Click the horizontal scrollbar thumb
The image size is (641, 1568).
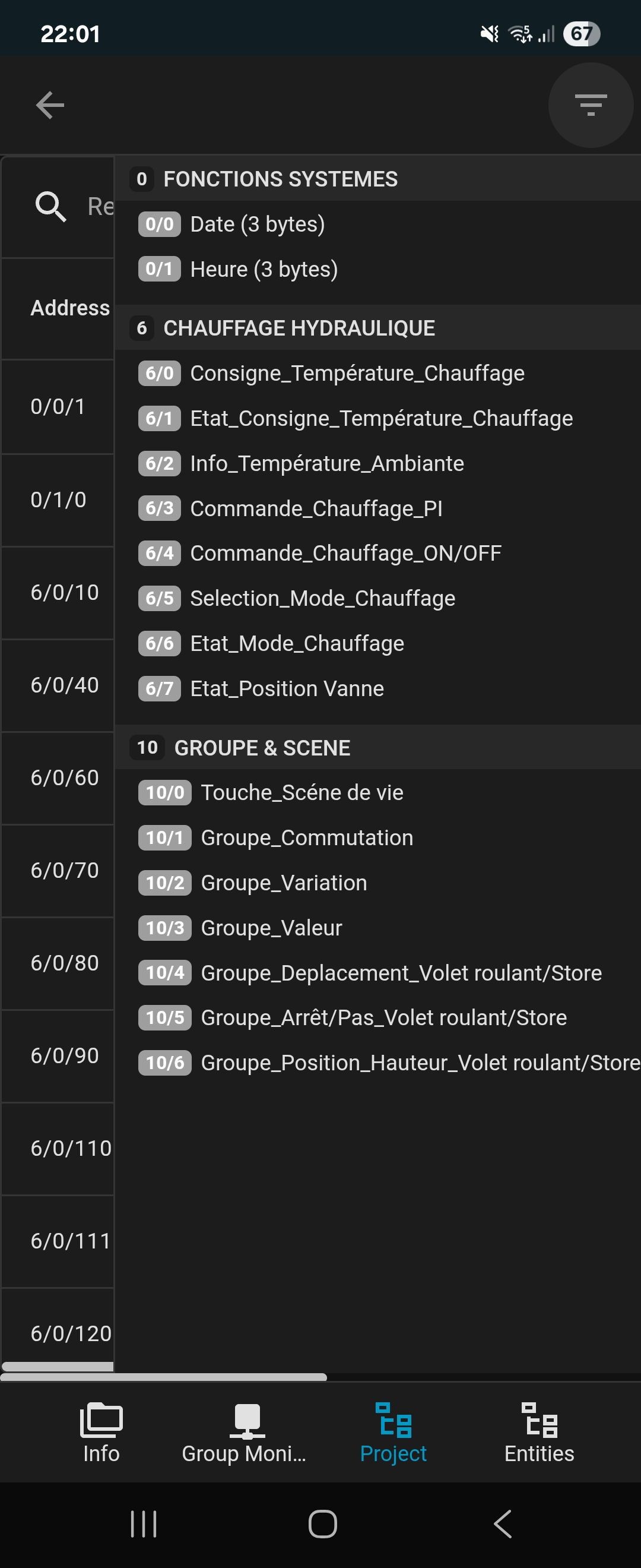pos(164,1377)
